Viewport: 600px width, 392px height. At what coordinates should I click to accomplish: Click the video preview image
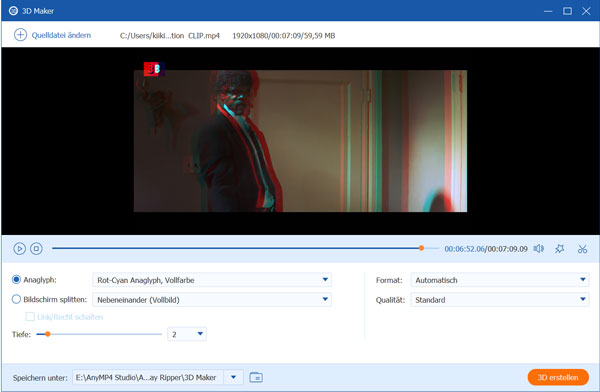tap(300, 141)
